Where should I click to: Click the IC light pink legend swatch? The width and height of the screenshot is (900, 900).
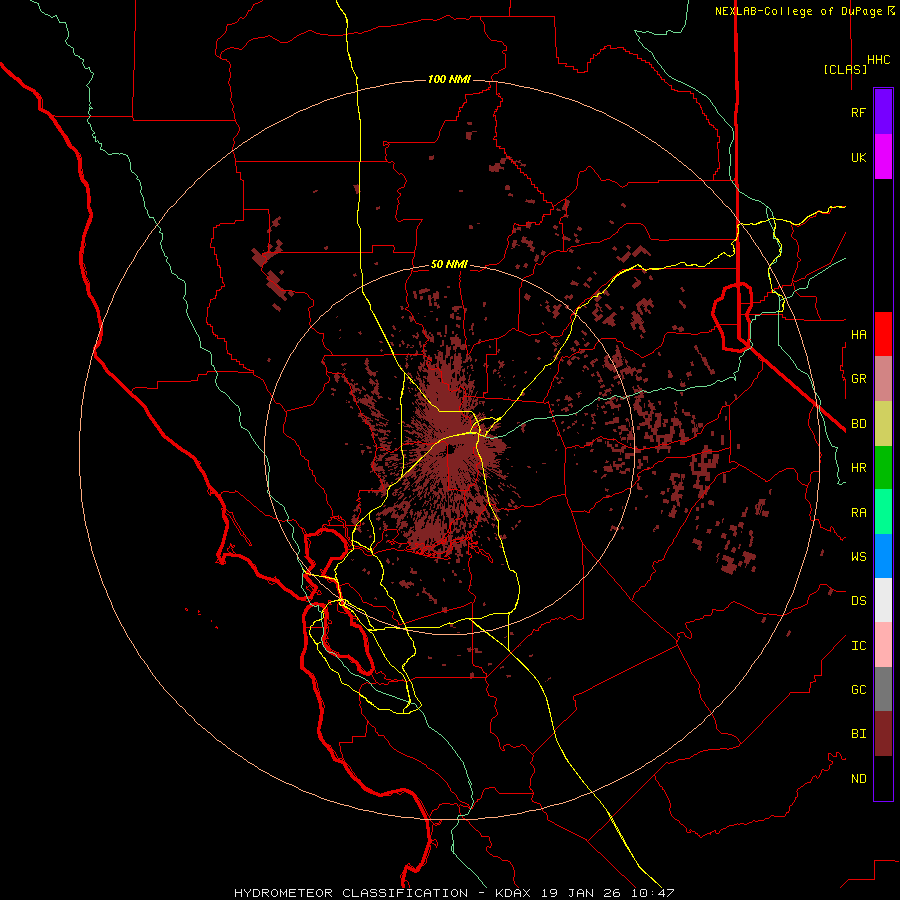tap(883, 645)
